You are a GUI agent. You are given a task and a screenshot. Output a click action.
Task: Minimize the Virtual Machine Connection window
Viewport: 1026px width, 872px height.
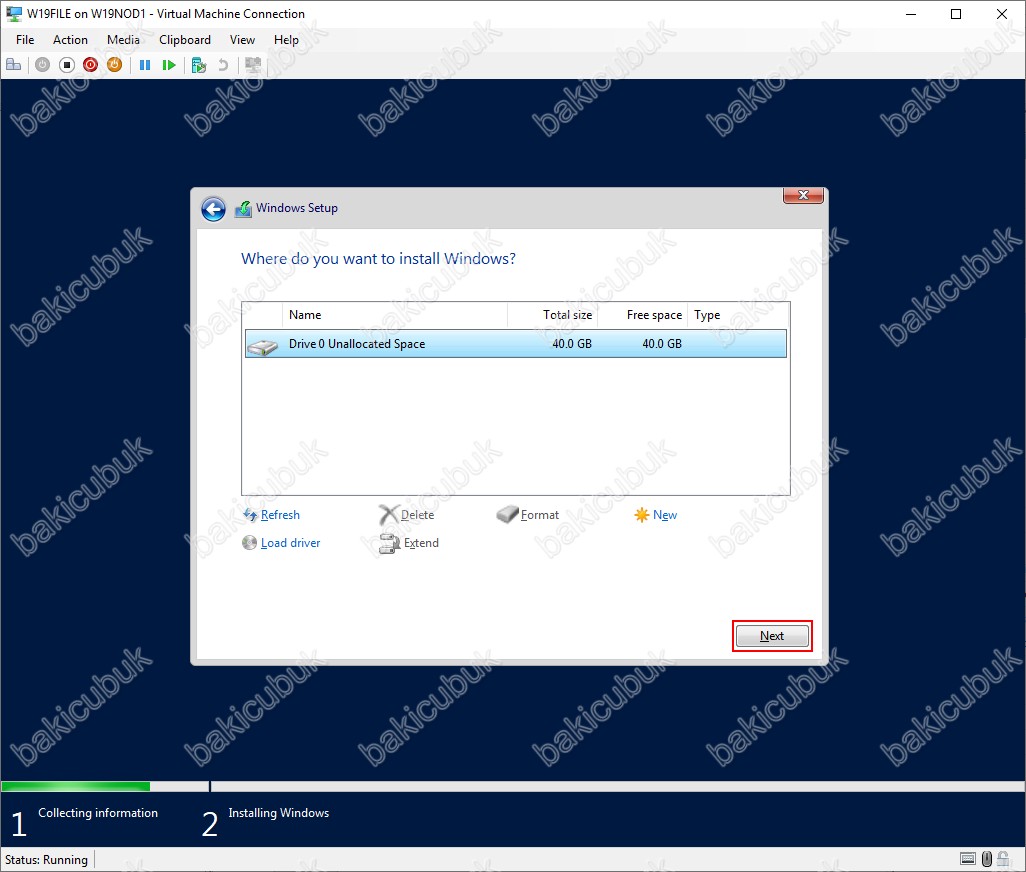pyautogui.click(x=911, y=14)
